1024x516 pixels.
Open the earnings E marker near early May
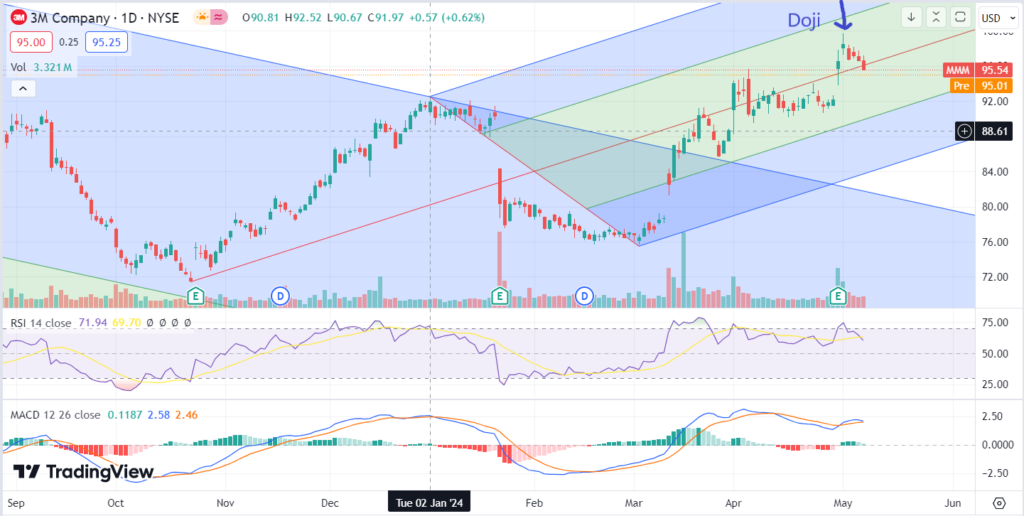click(838, 297)
